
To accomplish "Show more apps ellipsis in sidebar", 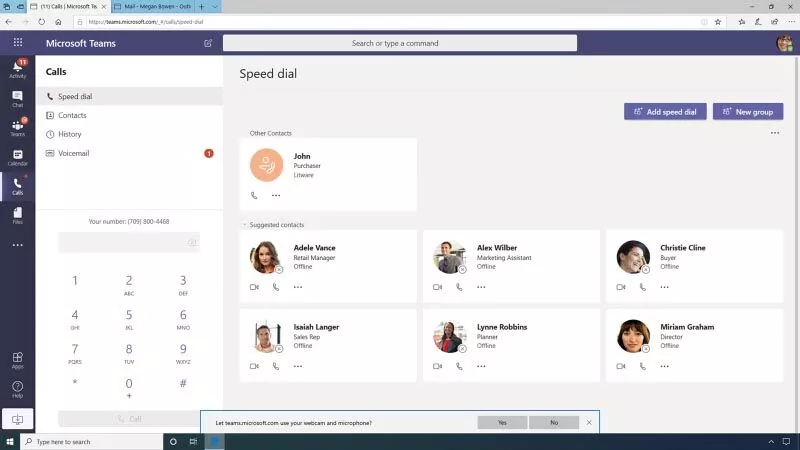I will point(18,245).
